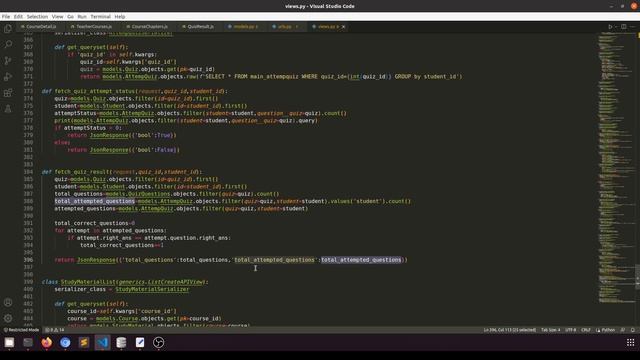Screen dimensions: 640x360
Task: Click the vertical scrollbar thumb of the editor
Action: click(x=638, y=277)
